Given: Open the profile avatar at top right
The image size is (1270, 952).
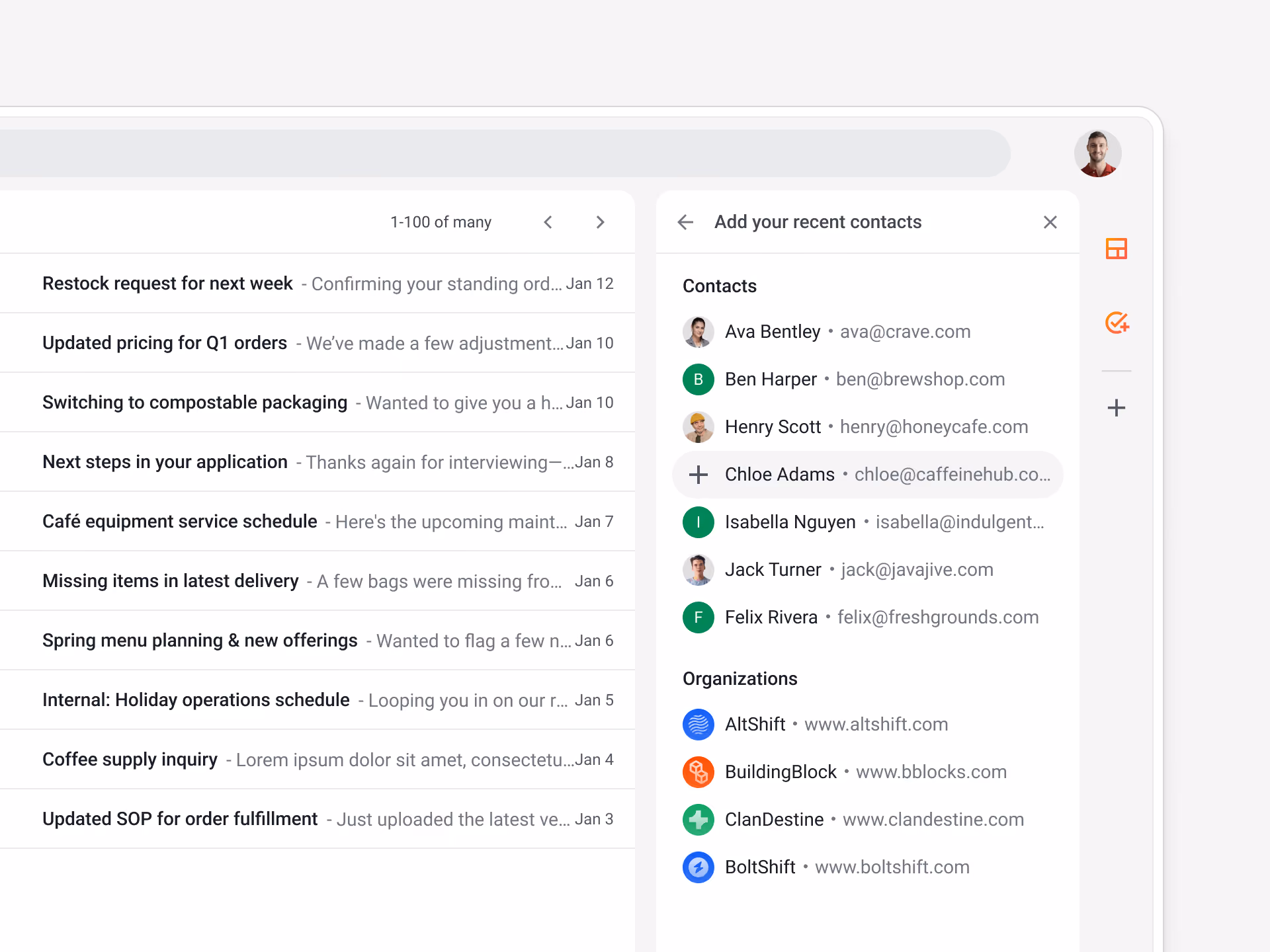Looking at the screenshot, I should pyautogui.click(x=1097, y=153).
